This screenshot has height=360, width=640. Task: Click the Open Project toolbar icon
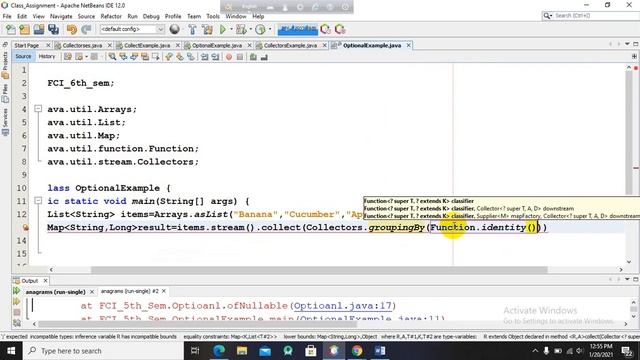click(x=39, y=29)
